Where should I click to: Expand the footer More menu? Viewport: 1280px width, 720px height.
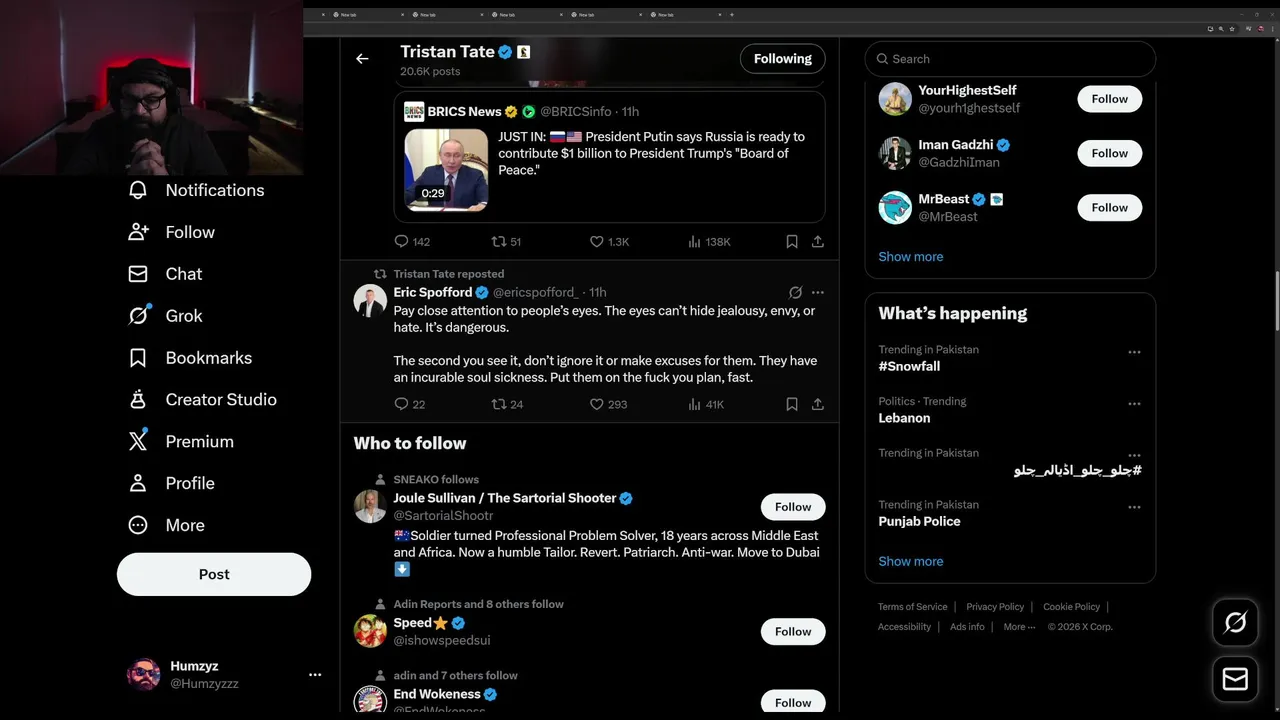tap(1019, 627)
